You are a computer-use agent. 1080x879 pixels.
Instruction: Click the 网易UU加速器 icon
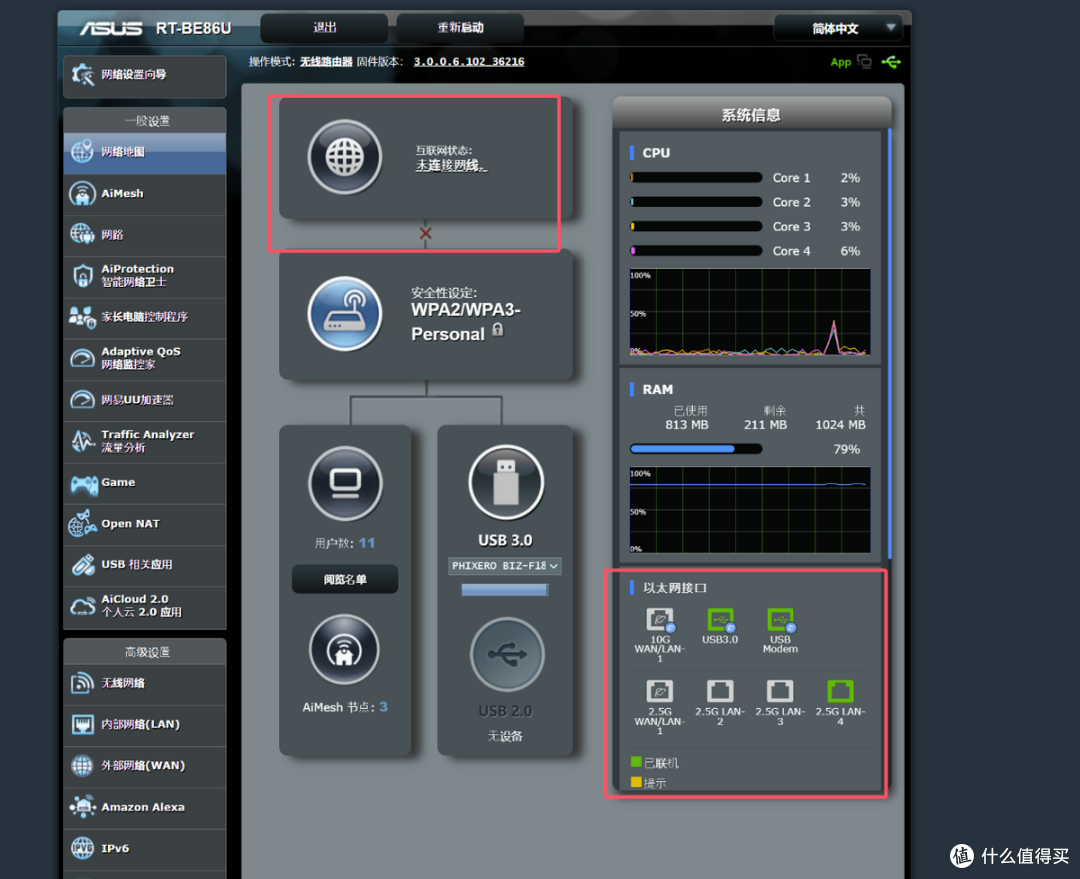82,400
